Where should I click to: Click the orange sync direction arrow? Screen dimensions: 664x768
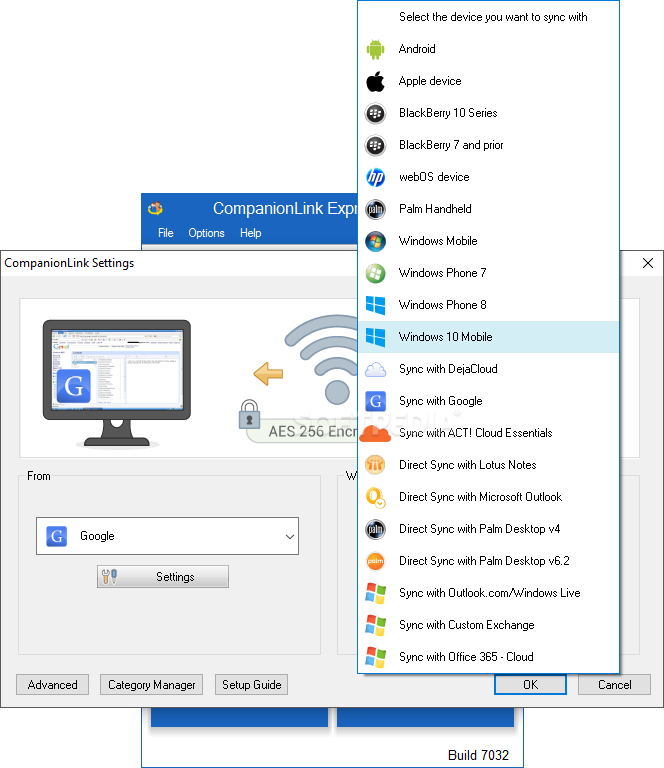268,374
